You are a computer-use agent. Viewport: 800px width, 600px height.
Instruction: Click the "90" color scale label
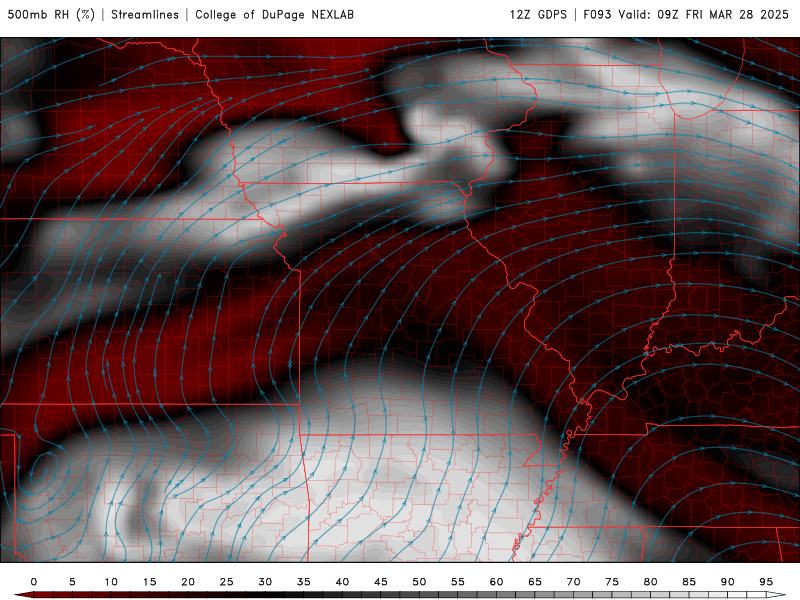pos(727,582)
